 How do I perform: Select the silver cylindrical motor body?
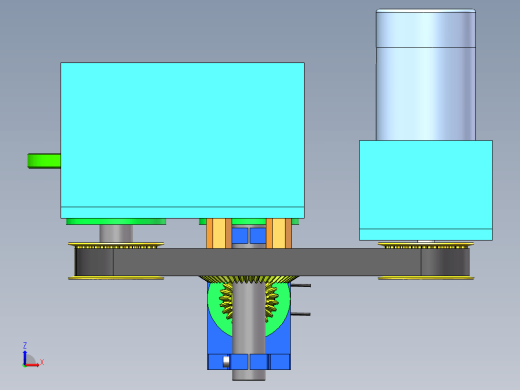426,75
